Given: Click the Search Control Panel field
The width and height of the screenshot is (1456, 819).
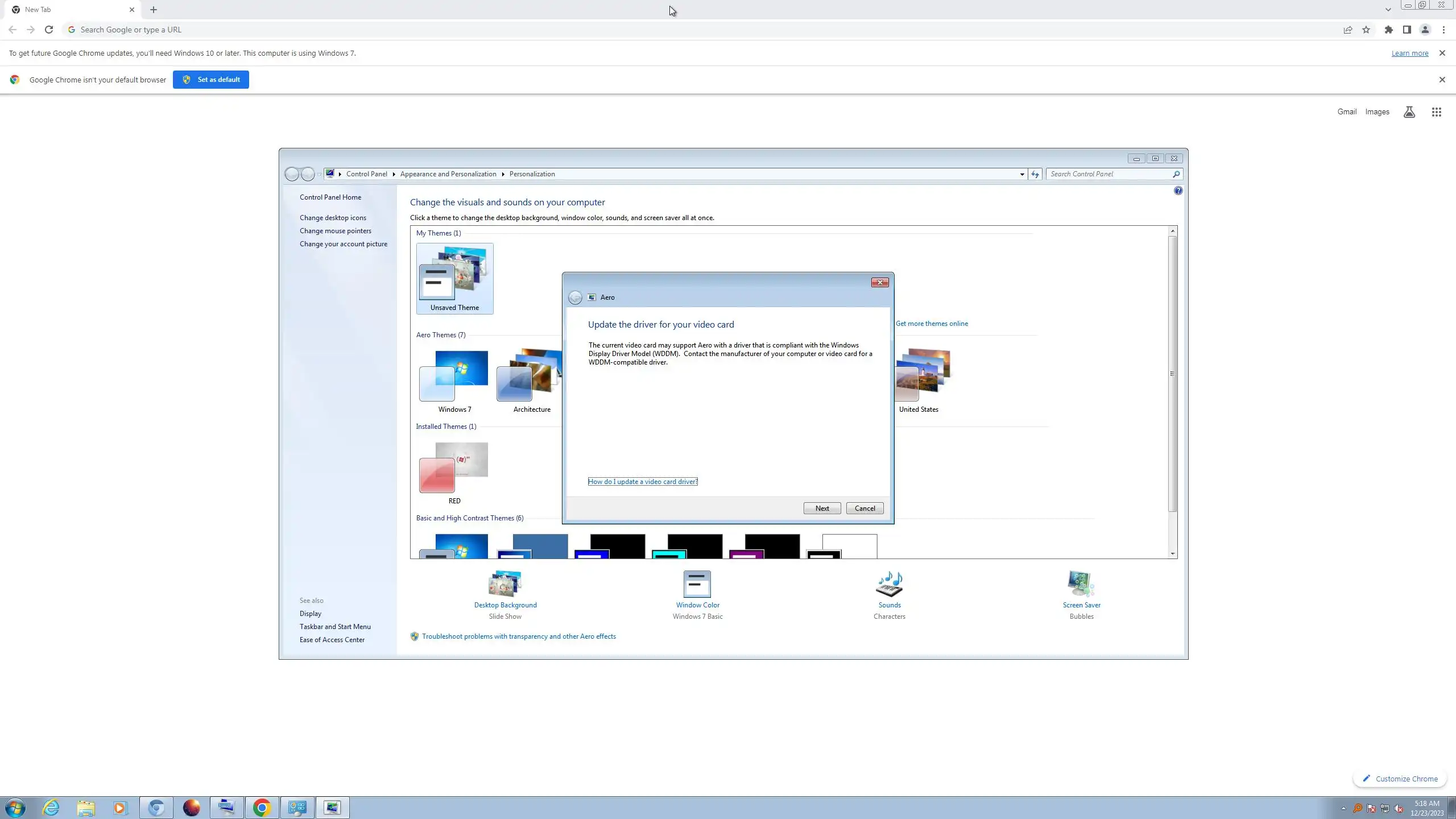Looking at the screenshot, I should (x=1109, y=174).
